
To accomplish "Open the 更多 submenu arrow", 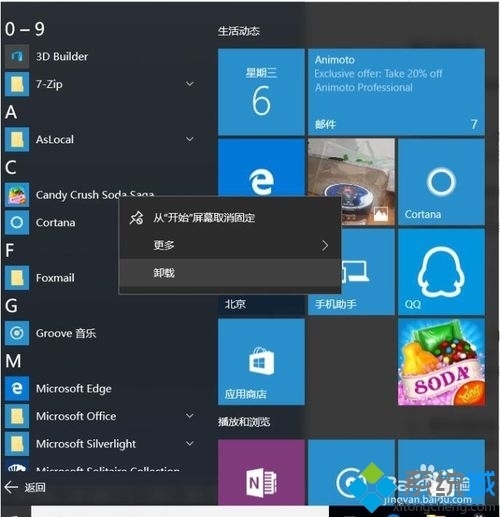I will tap(325, 246).
